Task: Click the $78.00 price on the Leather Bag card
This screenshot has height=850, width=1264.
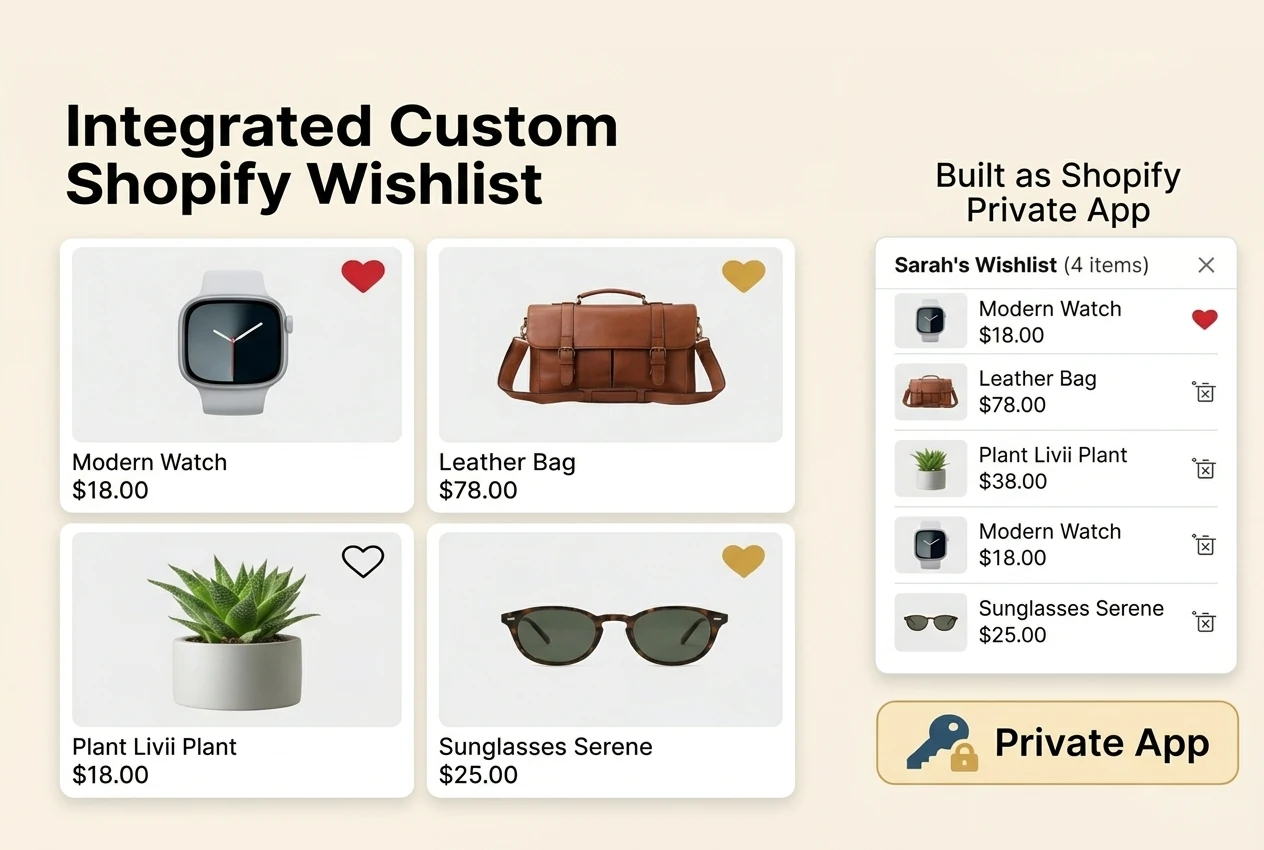Action: 466,490
